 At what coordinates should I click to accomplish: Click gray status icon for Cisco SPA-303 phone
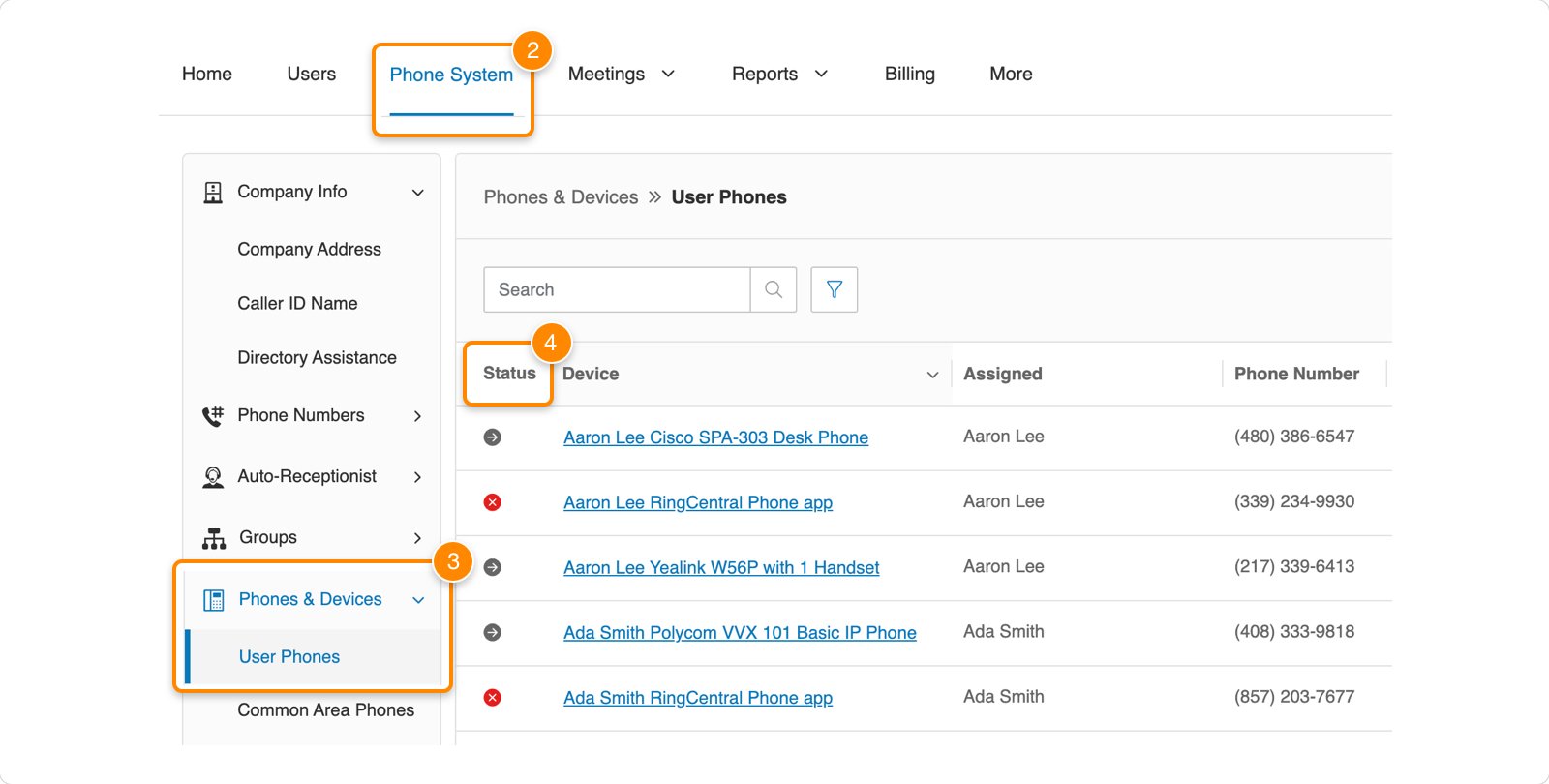[x=493, y=437]
